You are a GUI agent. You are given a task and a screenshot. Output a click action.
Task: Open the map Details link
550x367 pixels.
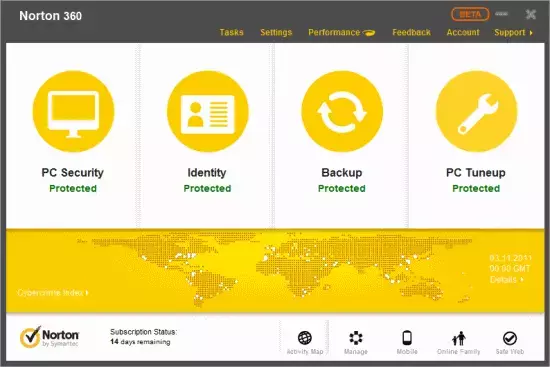tap(507, 280)
